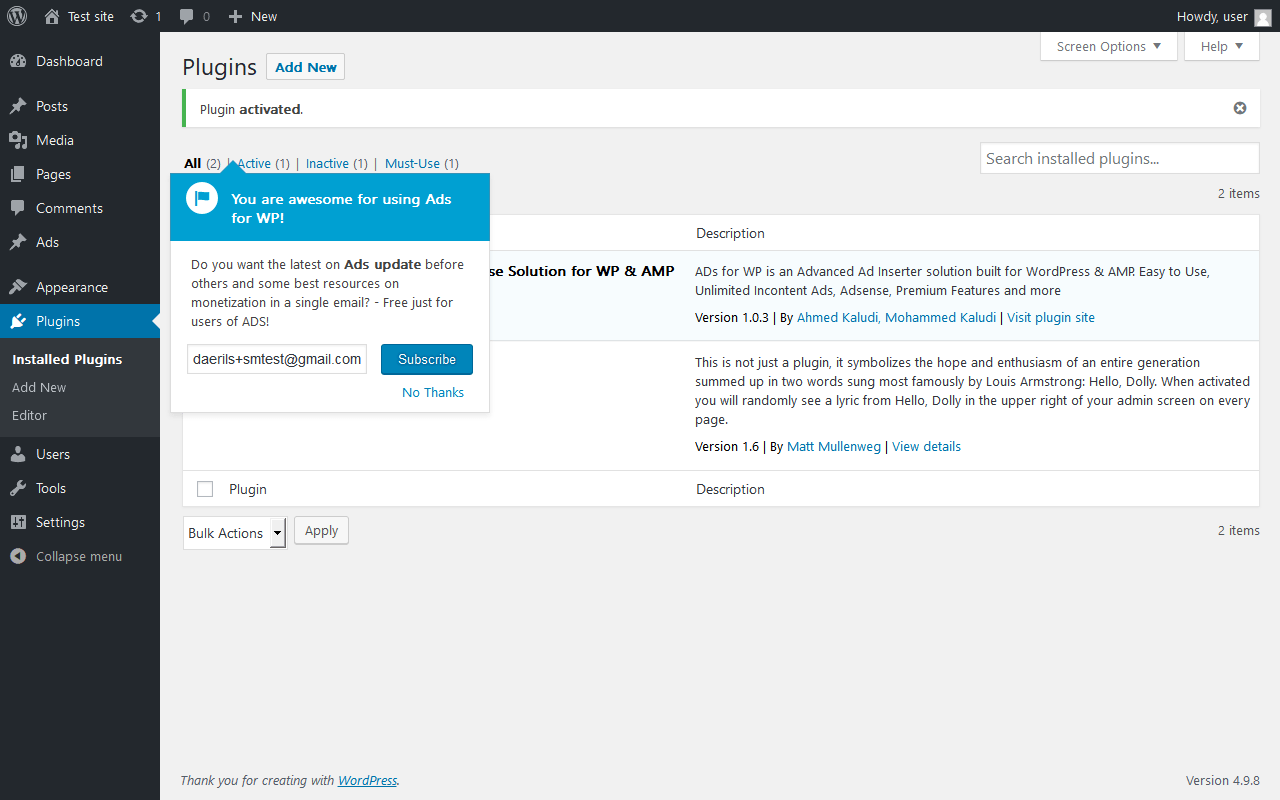Toggle the select-all checkbox in table footer
1280x800 pixels.
[x=205, y=489]
